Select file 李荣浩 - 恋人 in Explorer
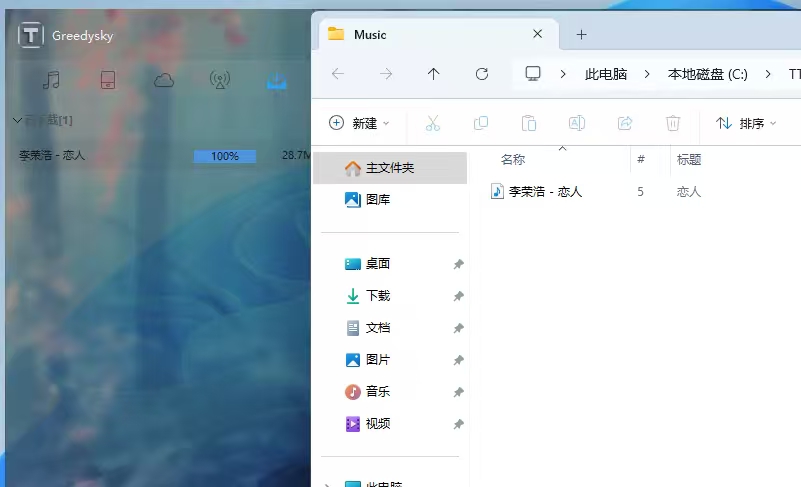The height and width of the screenshot is (487, 801). [x=545, y=192]
